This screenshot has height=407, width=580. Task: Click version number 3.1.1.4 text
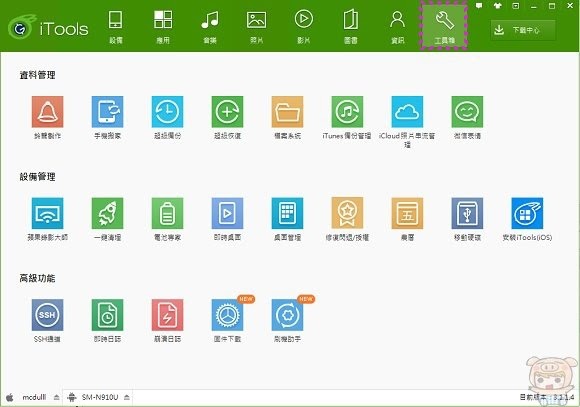563,397
